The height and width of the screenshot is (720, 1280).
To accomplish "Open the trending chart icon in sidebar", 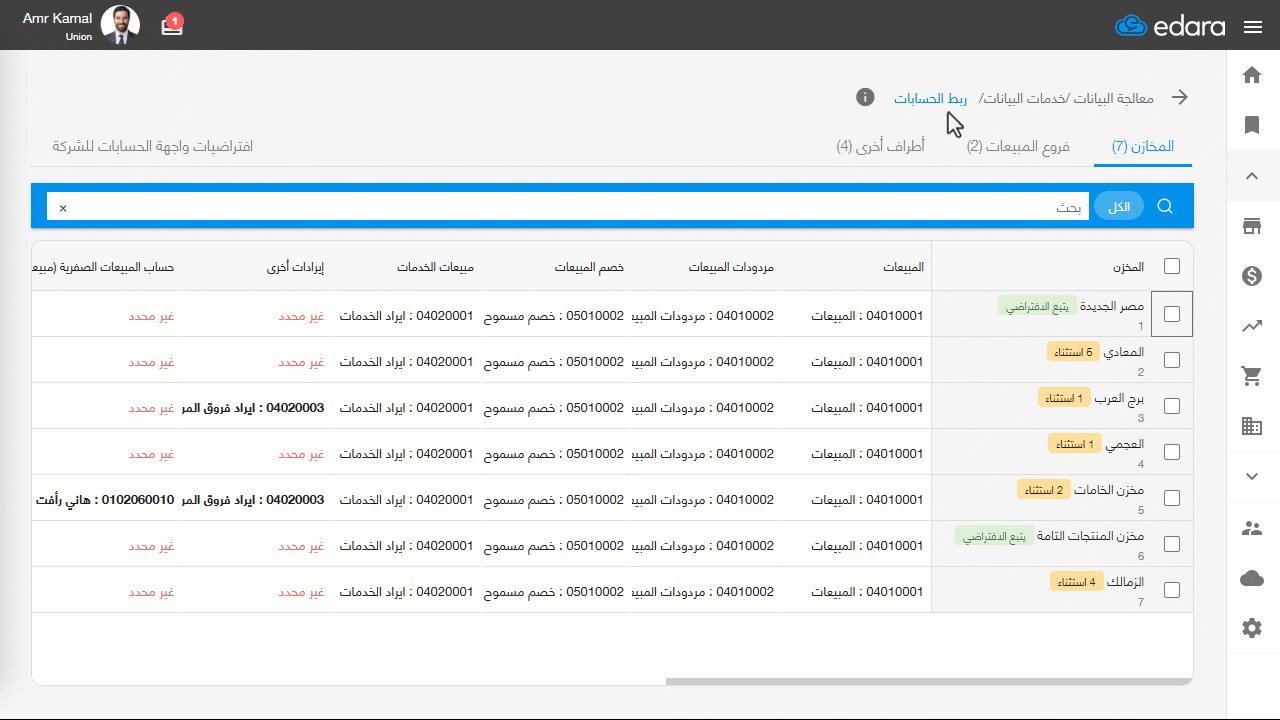I will (x=1252, y=326).
